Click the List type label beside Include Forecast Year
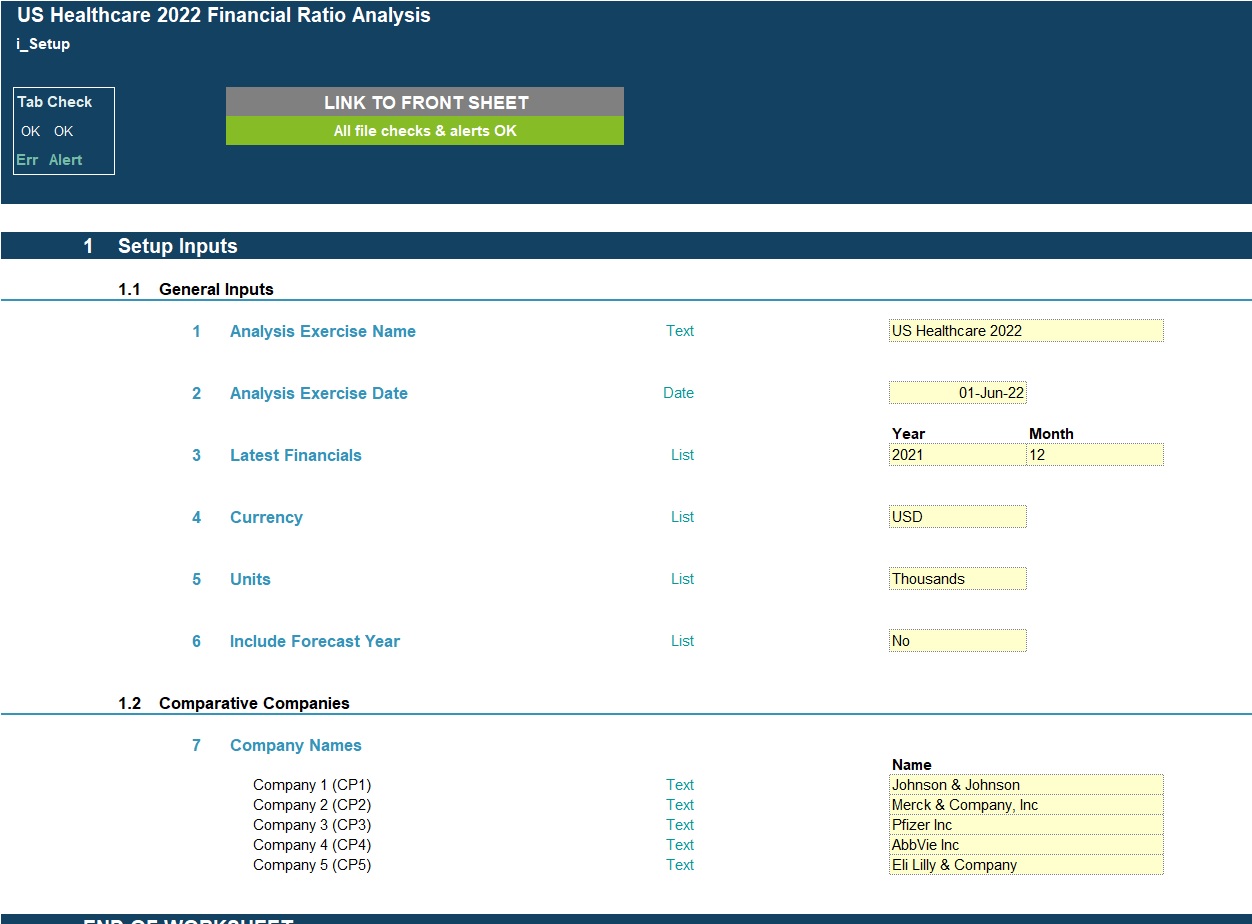The width and height of the screenshot is (1252, 924). (683, 641)
